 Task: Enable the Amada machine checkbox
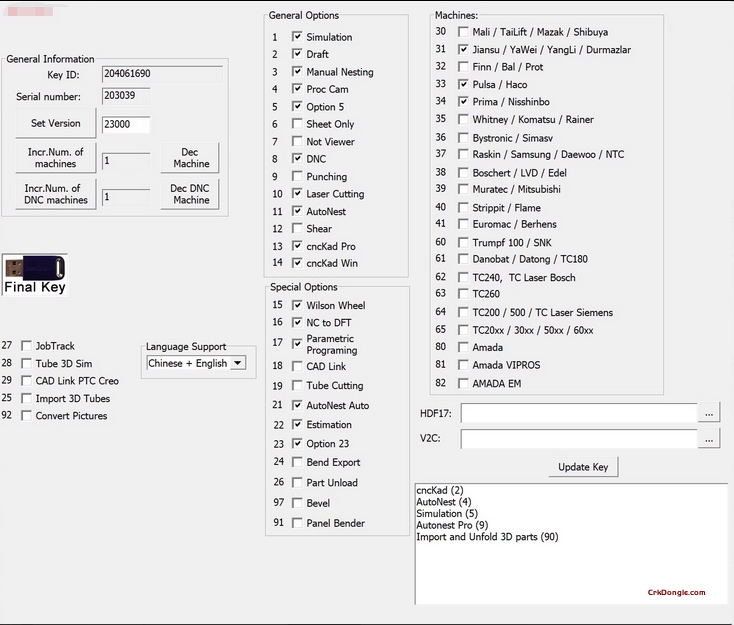(463, 348)
